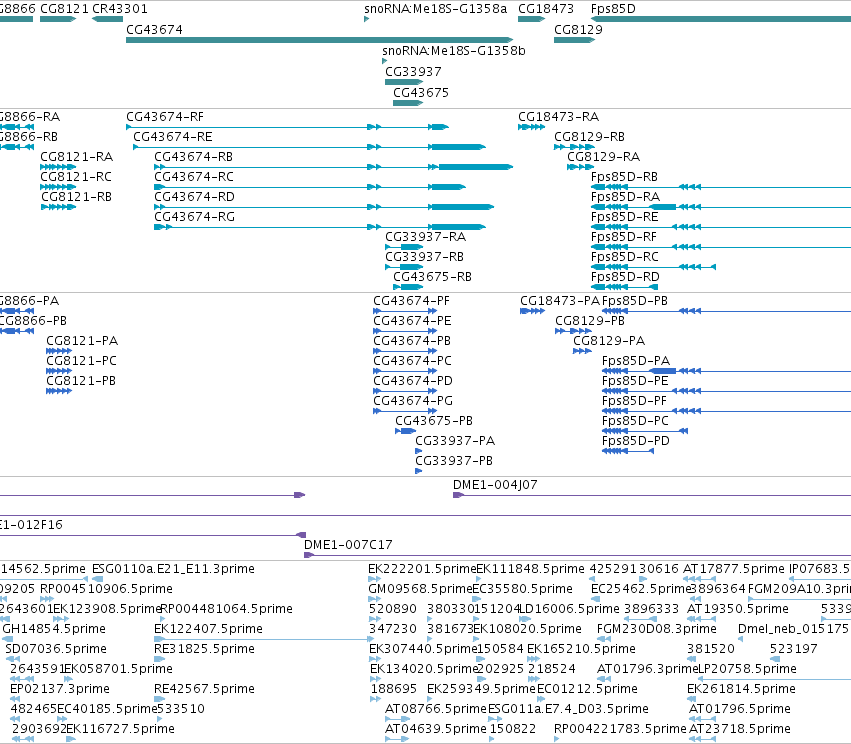This screenshot has height=744, width=851.
Task: Click protein label CG43674-PG
Action: [413, 400]
